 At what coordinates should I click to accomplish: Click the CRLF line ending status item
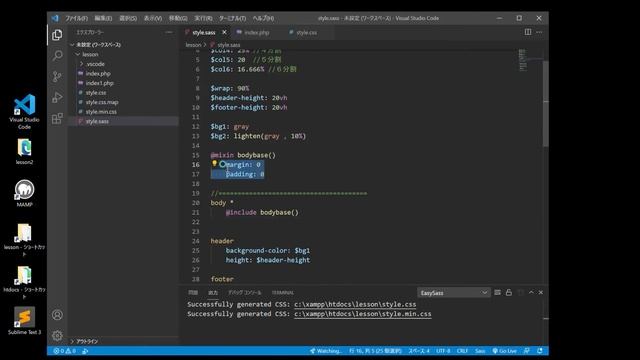click(462, 351)
